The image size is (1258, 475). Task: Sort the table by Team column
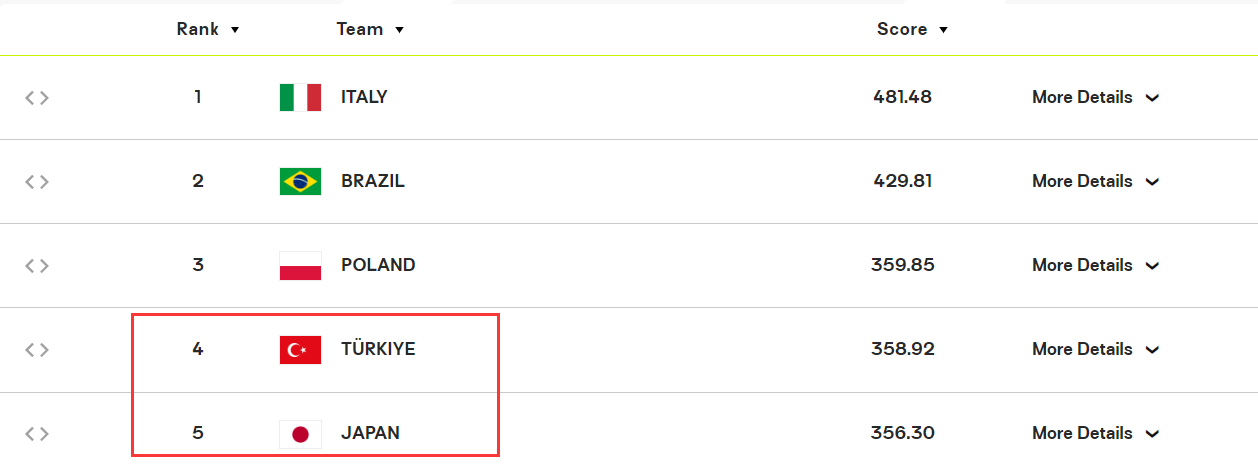370,29
